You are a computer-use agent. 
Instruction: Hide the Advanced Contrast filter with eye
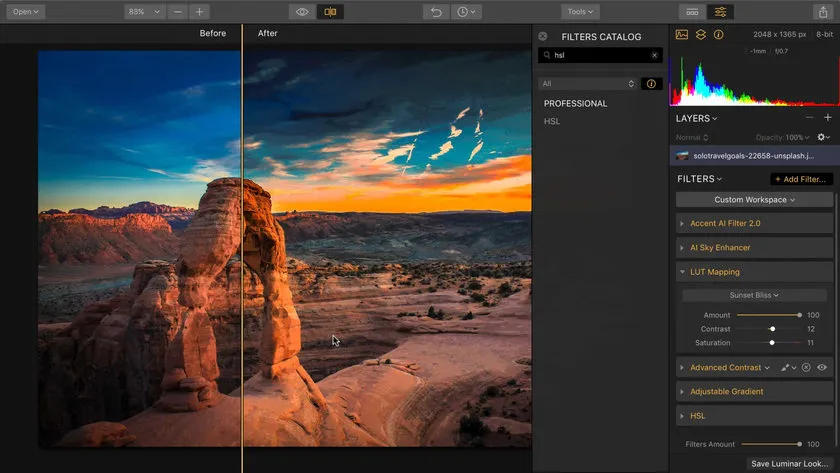822,368
